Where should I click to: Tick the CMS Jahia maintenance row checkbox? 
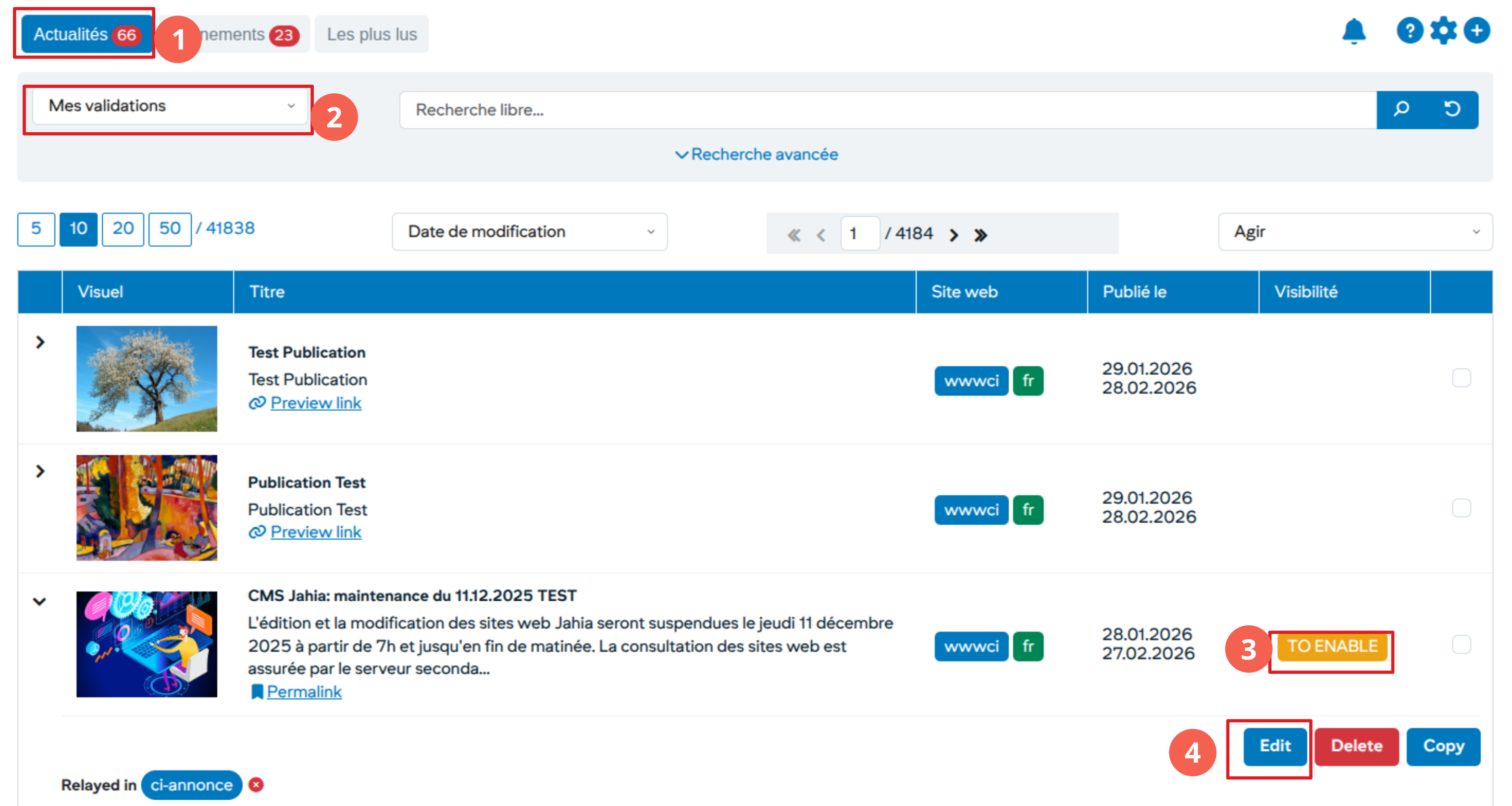1461,644
